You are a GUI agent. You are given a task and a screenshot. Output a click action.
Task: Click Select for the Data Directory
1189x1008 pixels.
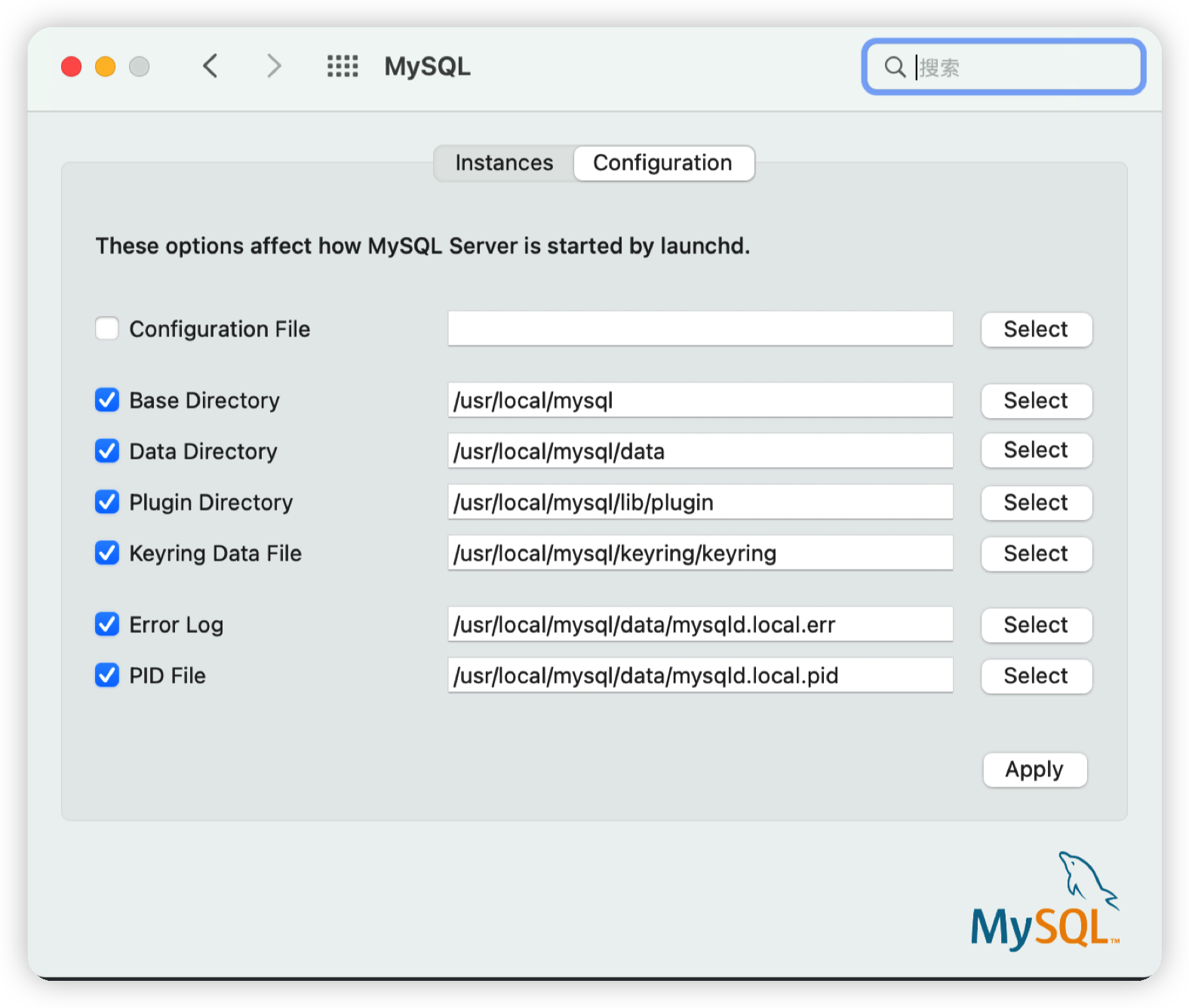1036,450
